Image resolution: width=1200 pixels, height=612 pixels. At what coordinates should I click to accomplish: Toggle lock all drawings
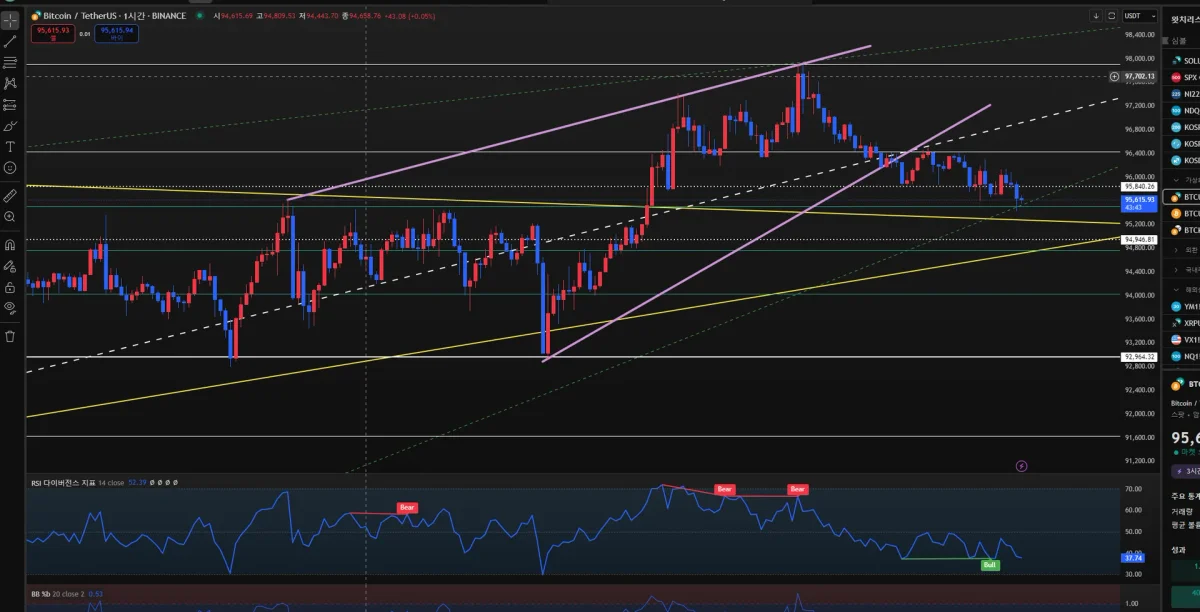pos(10,287)
